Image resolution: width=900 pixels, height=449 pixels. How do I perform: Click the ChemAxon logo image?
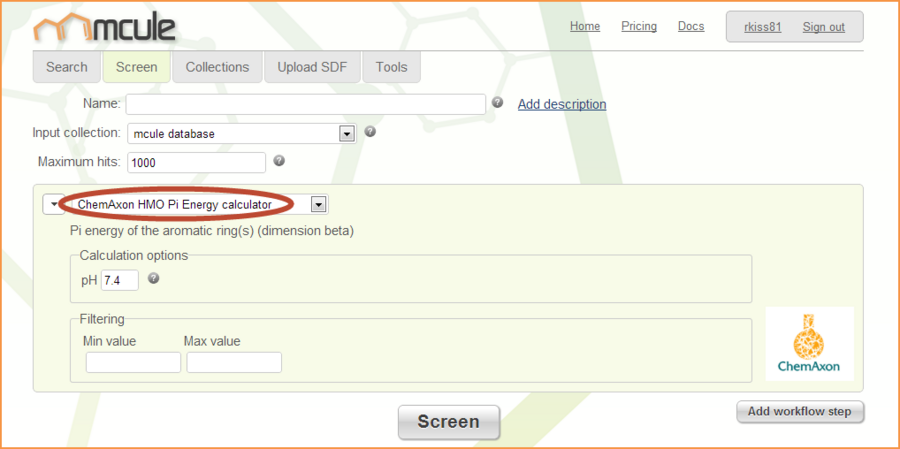pyautogui.click(x=809, y=343)
